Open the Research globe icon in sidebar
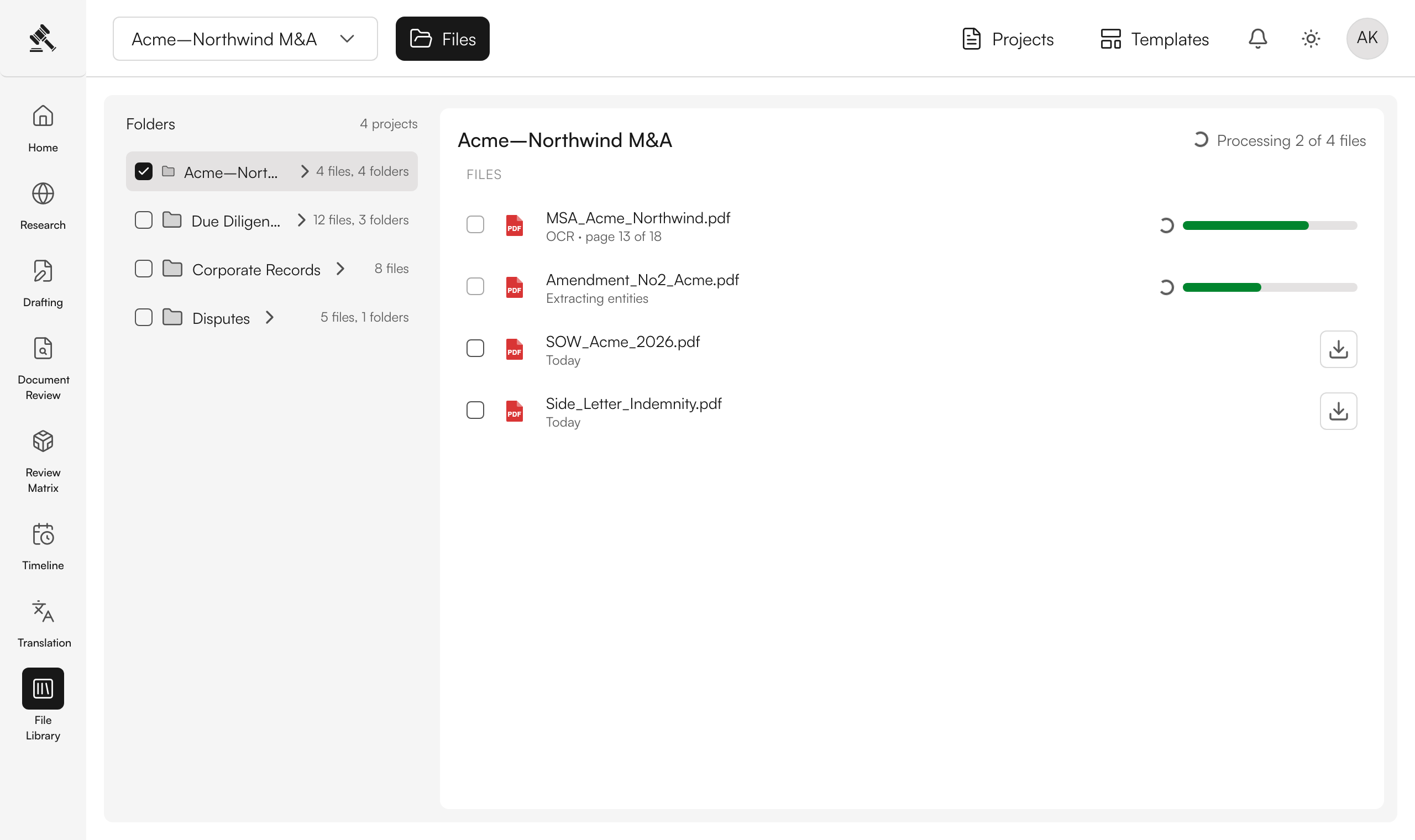 (x=43, y=194)
